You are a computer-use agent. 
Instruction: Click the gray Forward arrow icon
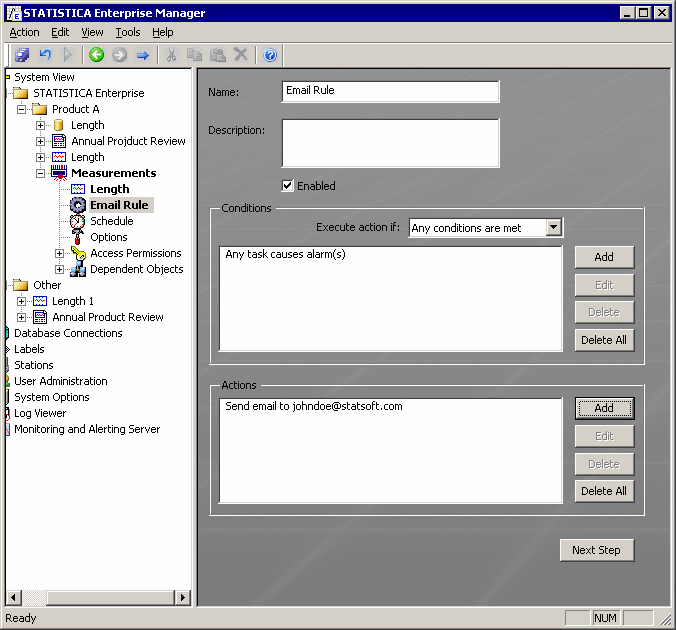[x=119, y=55]
